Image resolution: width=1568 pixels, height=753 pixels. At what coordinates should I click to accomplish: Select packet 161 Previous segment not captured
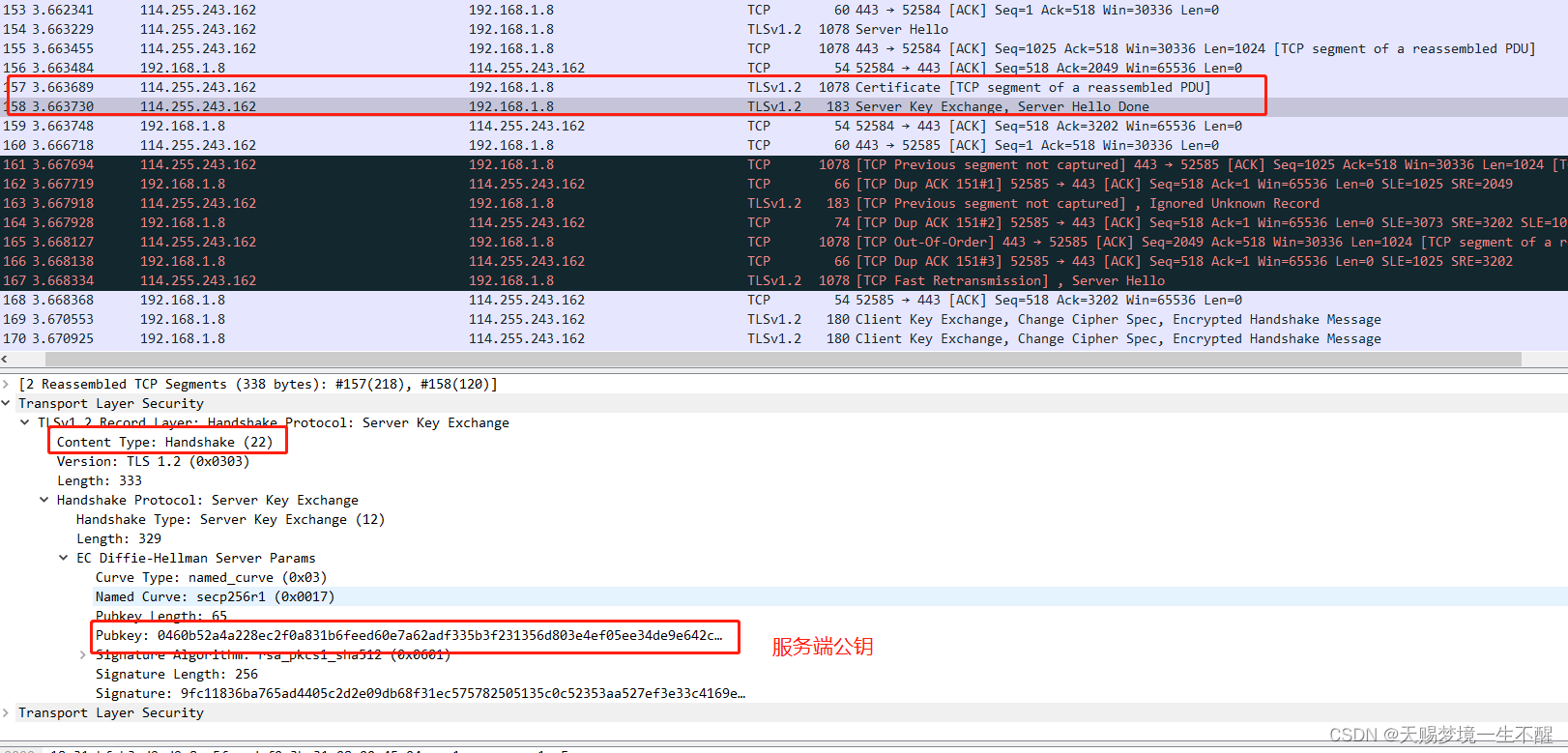click(784, 164)
